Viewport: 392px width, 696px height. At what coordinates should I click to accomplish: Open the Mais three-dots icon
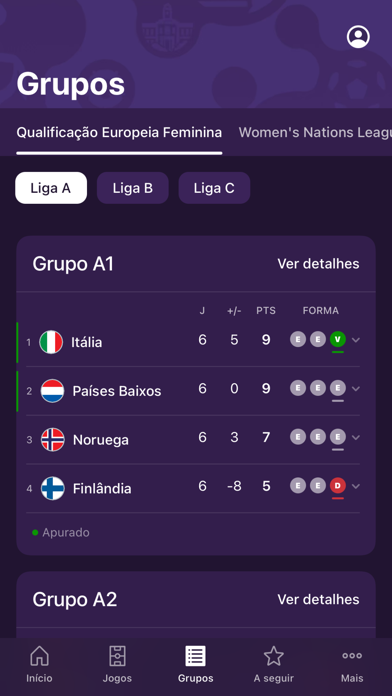tap(352, 656)
